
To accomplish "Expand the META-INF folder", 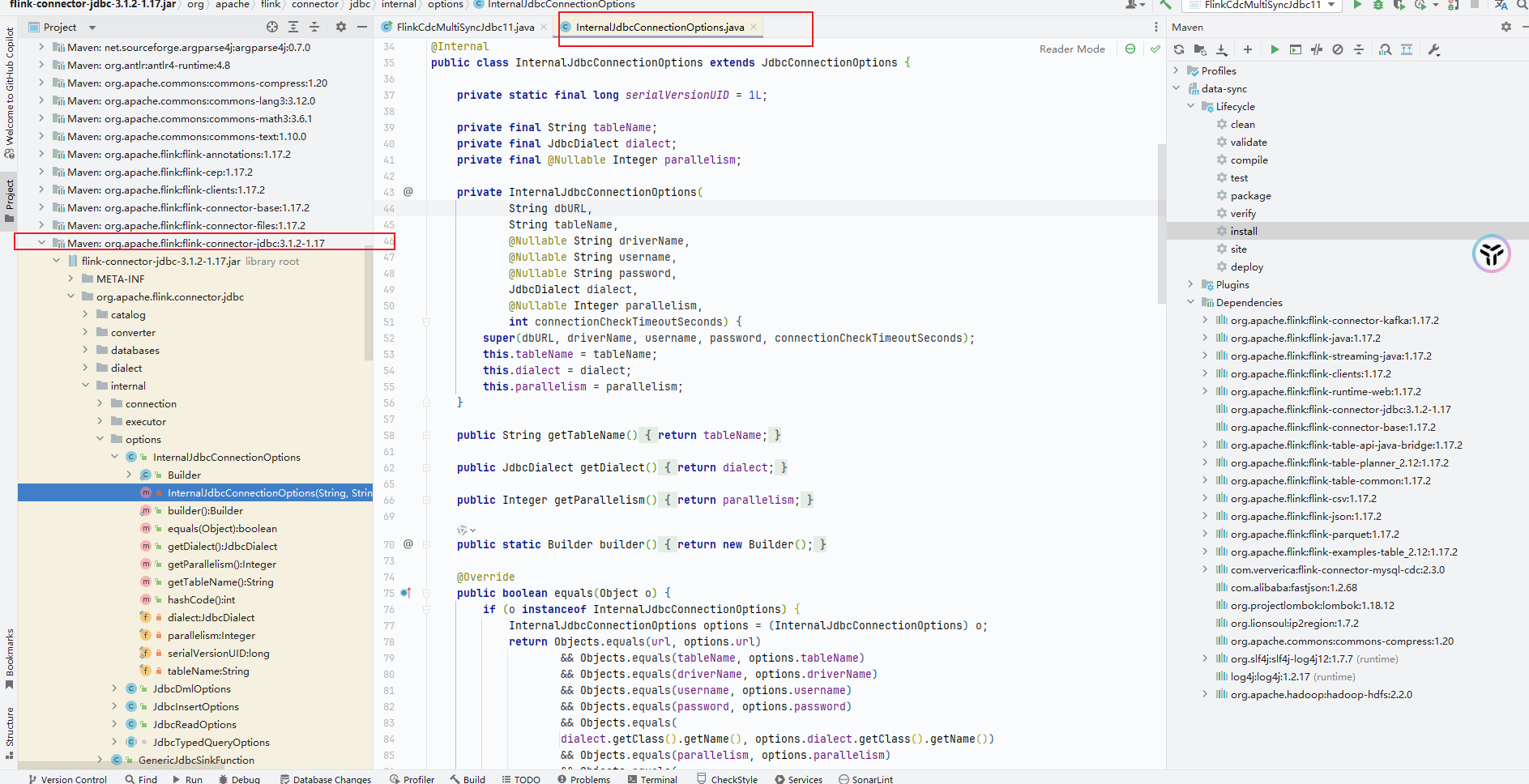I will tap(70, 279).
